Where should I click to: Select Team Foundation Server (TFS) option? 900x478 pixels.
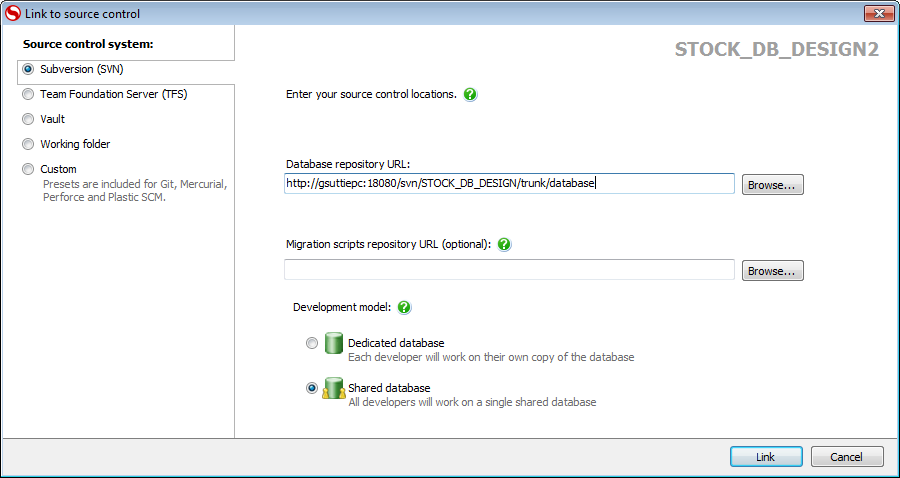[x=28, y=95]
